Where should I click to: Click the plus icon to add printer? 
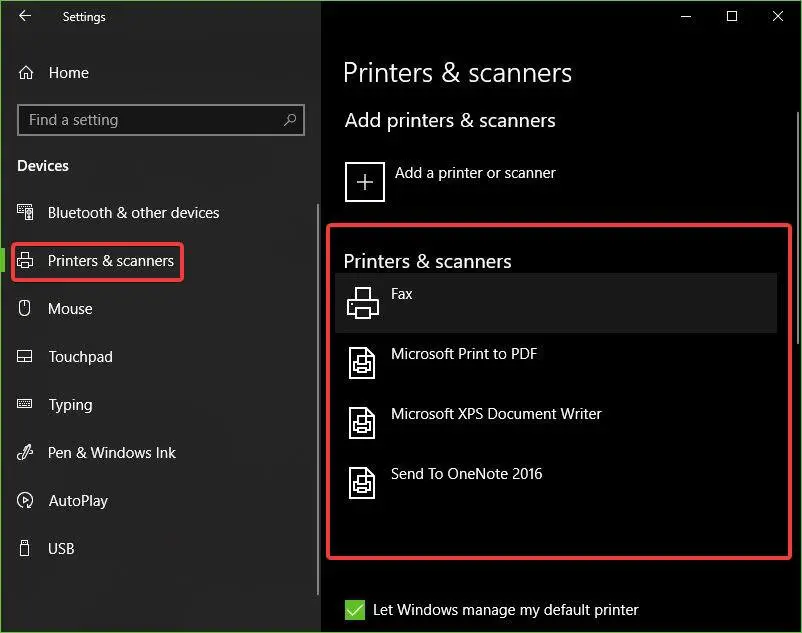[x=365, y=182]
